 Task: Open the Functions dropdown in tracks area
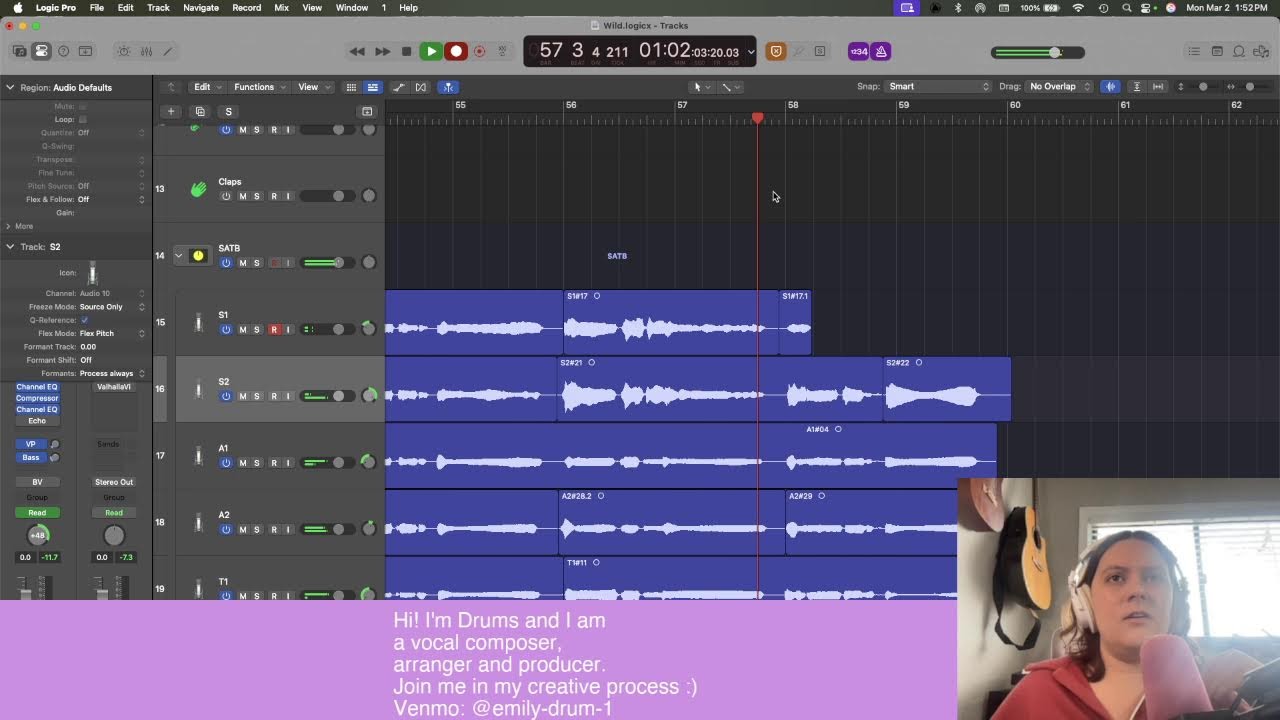tap(259, 87)
